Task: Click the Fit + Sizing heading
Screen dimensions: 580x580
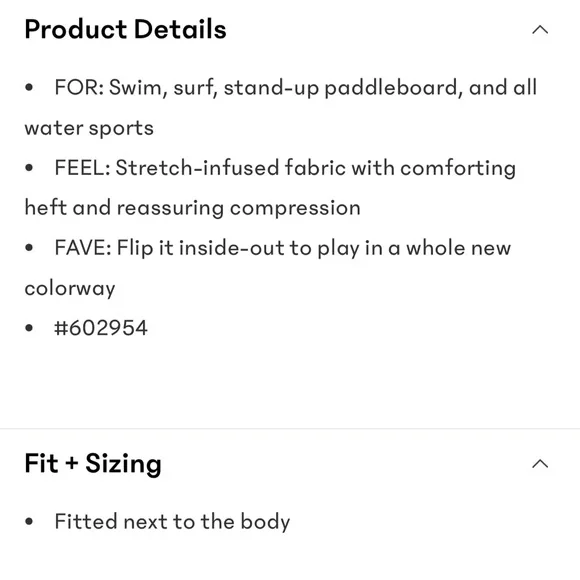Action: [93, 463]
